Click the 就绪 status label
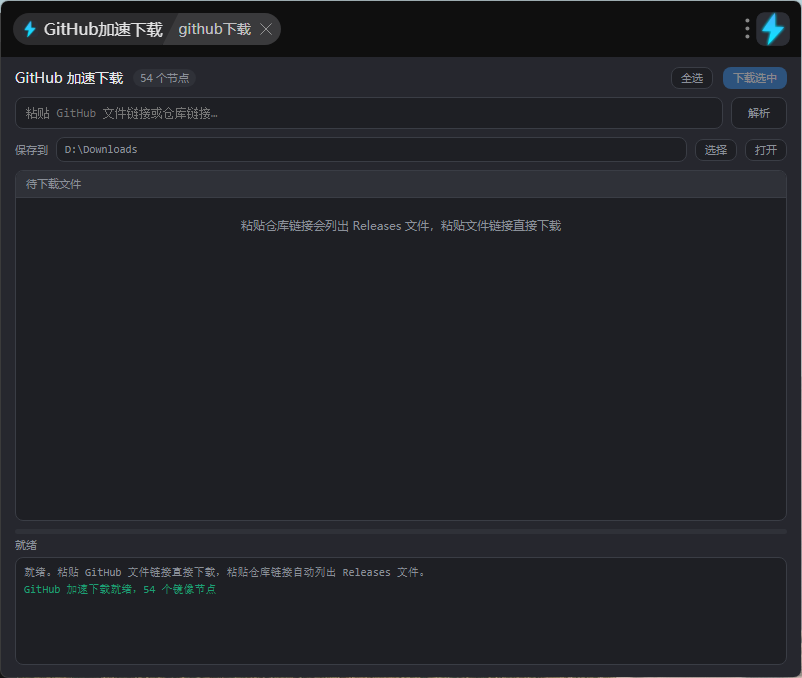Viewport: 802px width, 678px height. pos(26,545)
